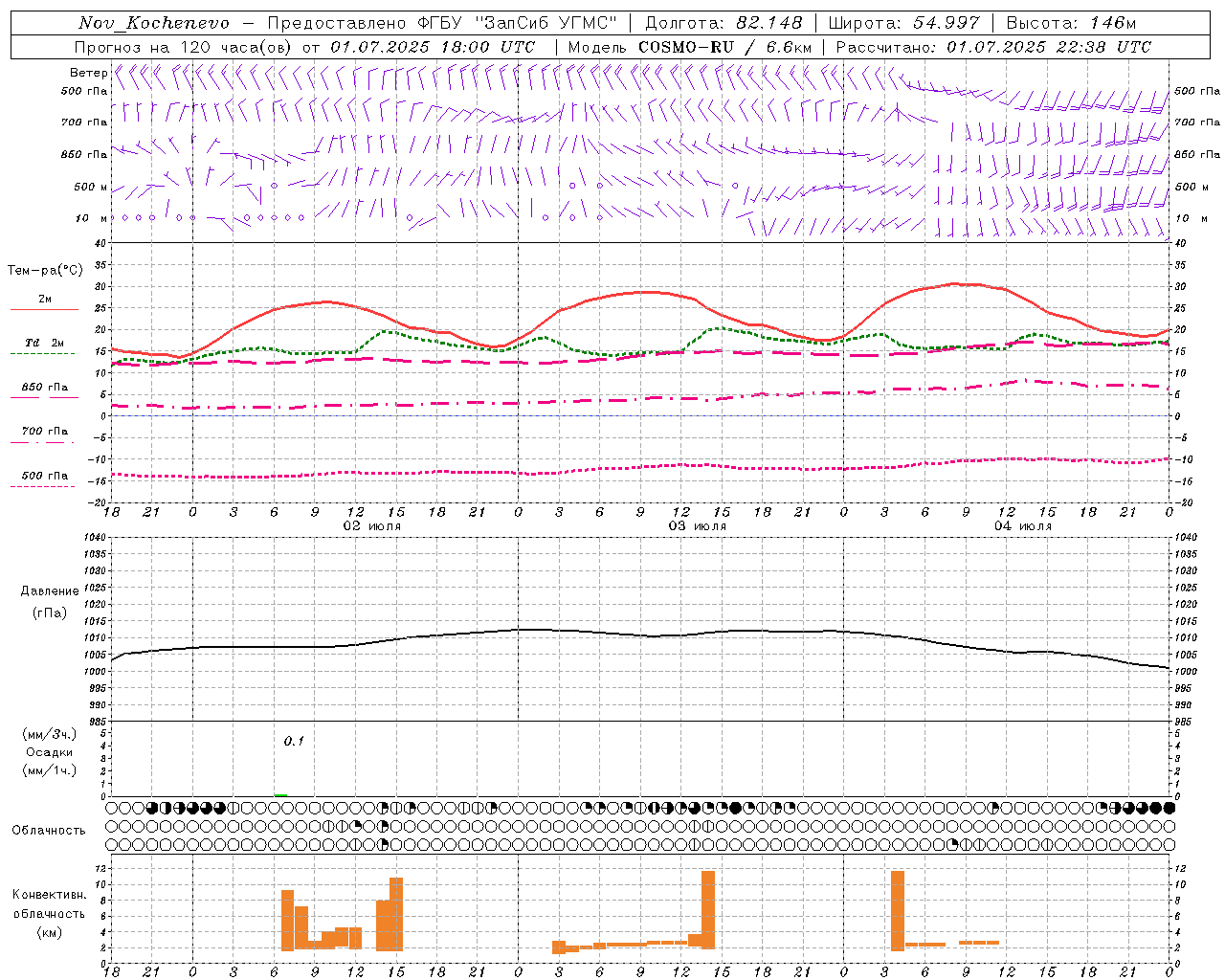Click the Тем-ра(°C) axis title
This screenshot has width=1225, height=980.
45,271
